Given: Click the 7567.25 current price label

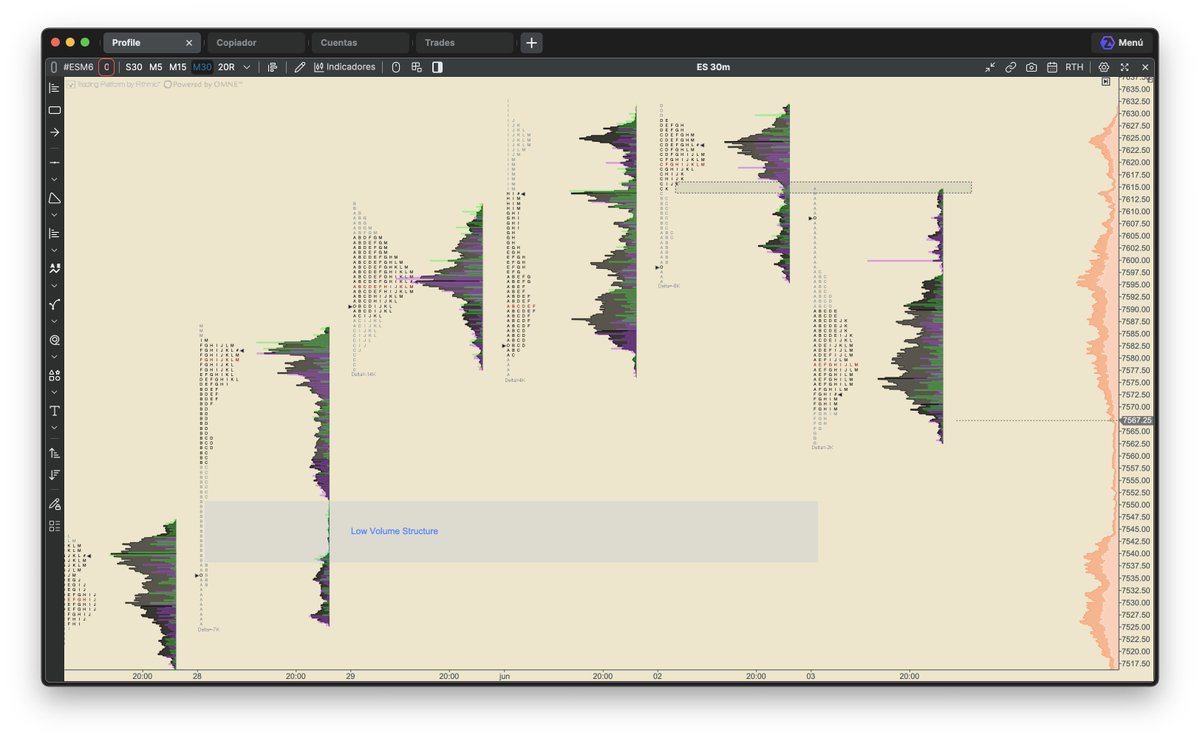Looking at the screenshot, I should (x=1137, y=420).
